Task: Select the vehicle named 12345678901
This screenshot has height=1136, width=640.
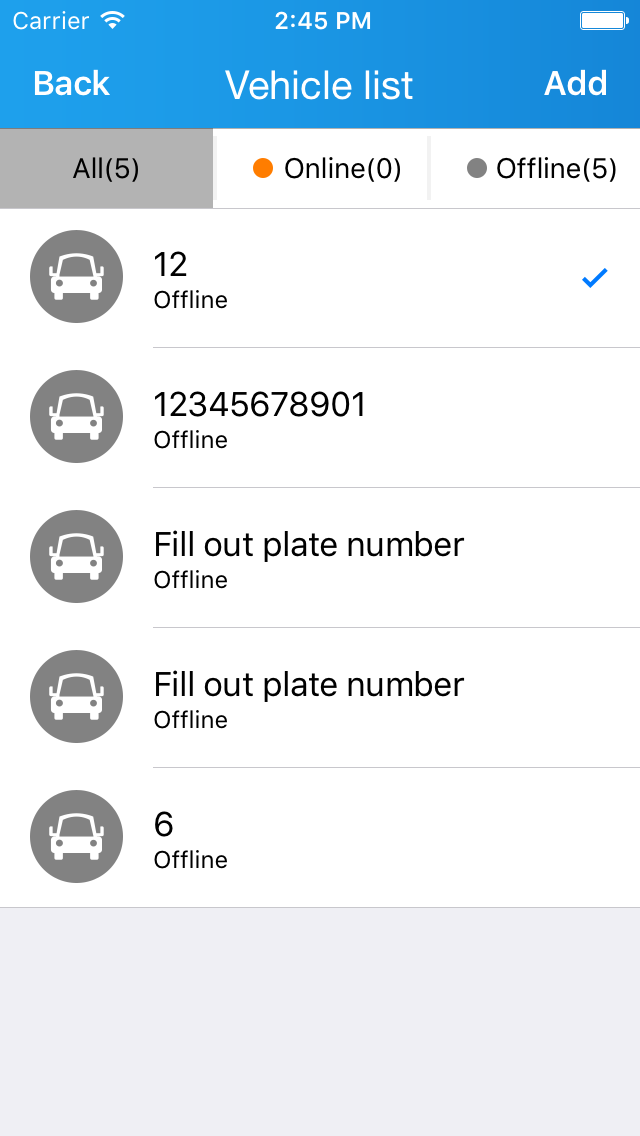Action: [260, 405]
